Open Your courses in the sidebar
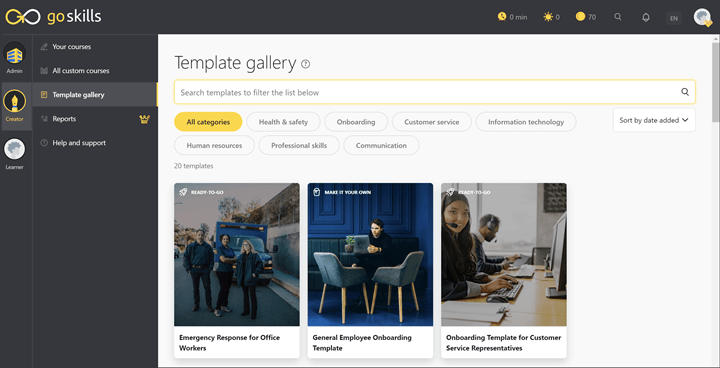This screenshot has height=368, width=720. pos(72,46)
